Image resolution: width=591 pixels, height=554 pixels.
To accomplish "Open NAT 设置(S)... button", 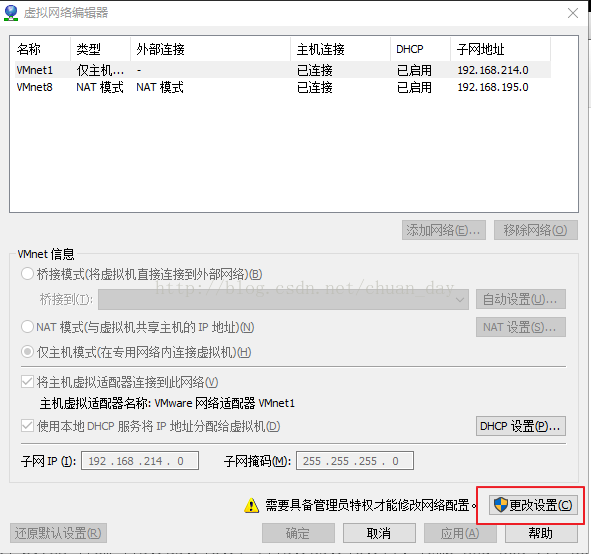I will coord(521,327).
